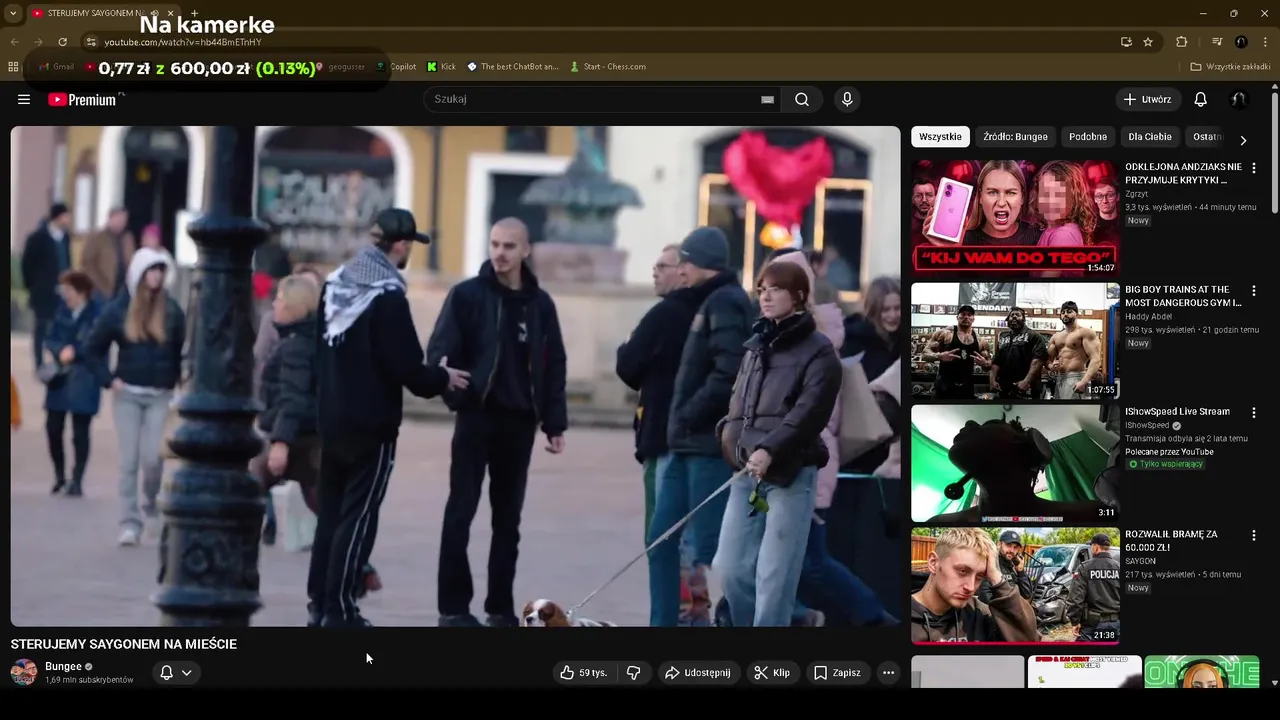
Task: Click the Haddy Abdel channel name
Action: coord(1148,316)
